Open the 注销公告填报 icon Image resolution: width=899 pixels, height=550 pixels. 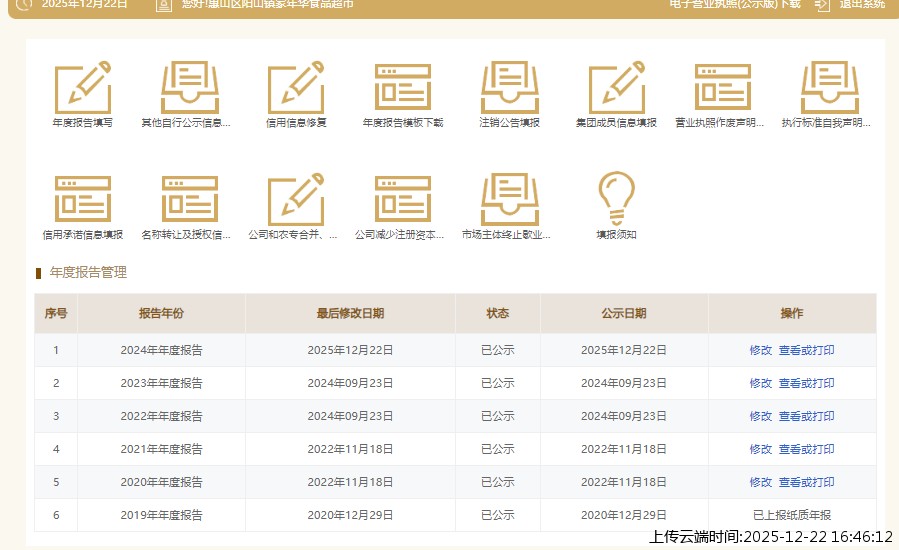click(510, 88)
